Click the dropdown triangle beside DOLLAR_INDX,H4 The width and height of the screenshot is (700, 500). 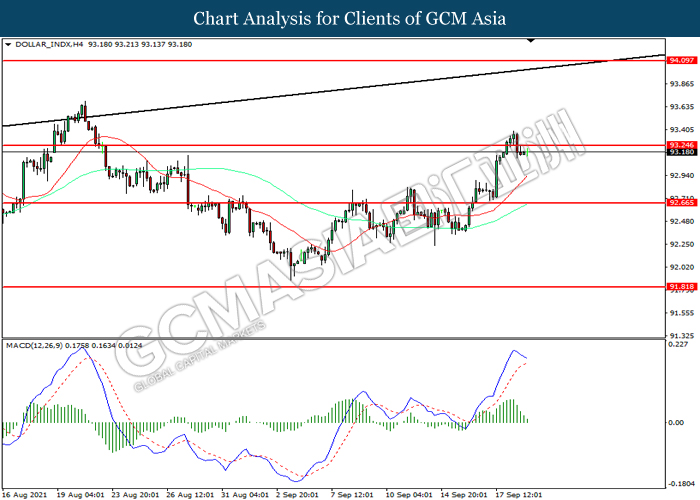8,45
